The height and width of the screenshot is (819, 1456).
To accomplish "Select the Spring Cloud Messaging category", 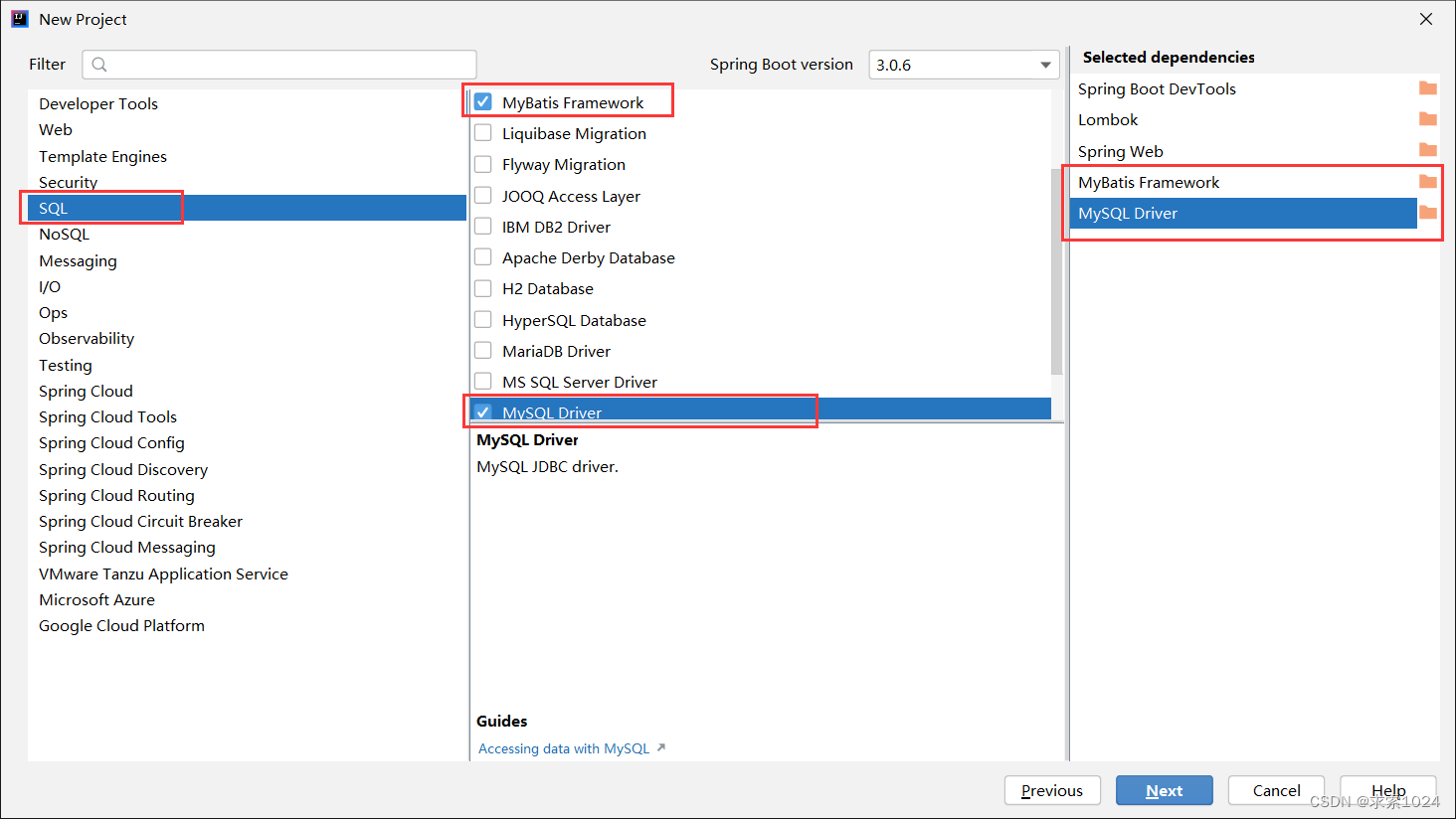I will pyautogui.click(x=247, y=547).
